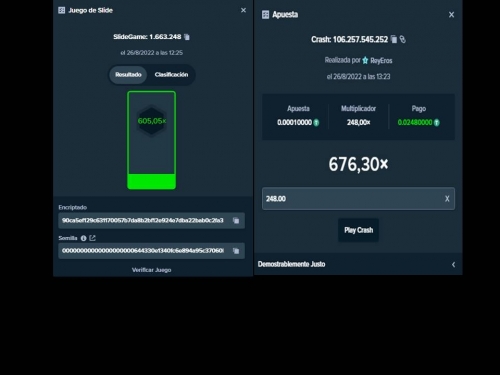
Task: Click the 0.02480000 Pago amount
Action: (x=415, y=123)
